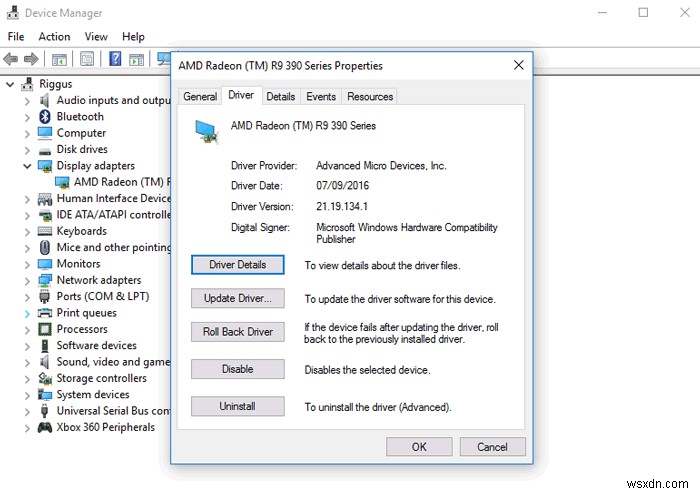700x494 pixels.
Task: Click the Riggus computer root icon
Action: click(28, 84)
